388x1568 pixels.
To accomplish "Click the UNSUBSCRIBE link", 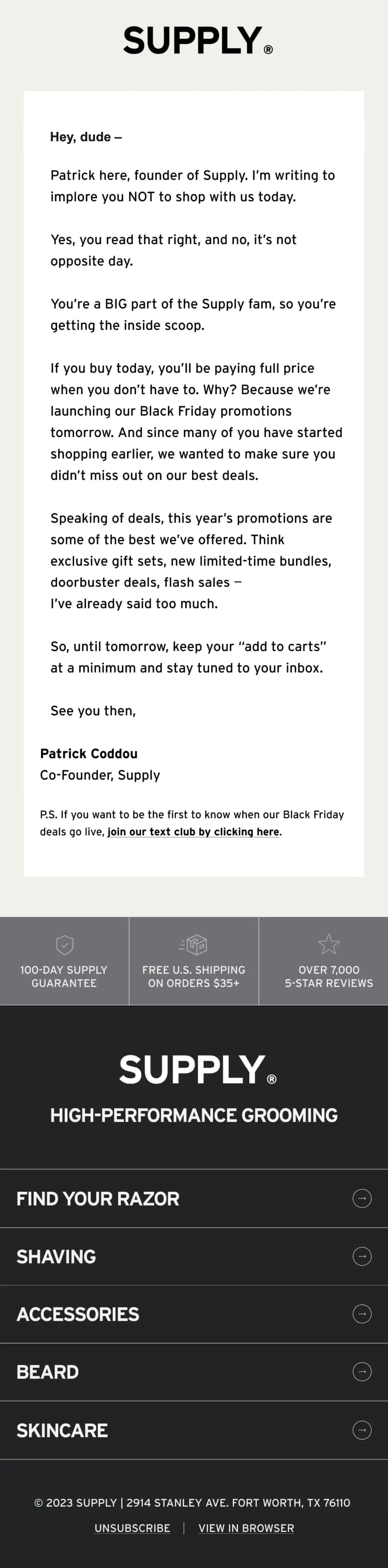I will point(132,1528).
